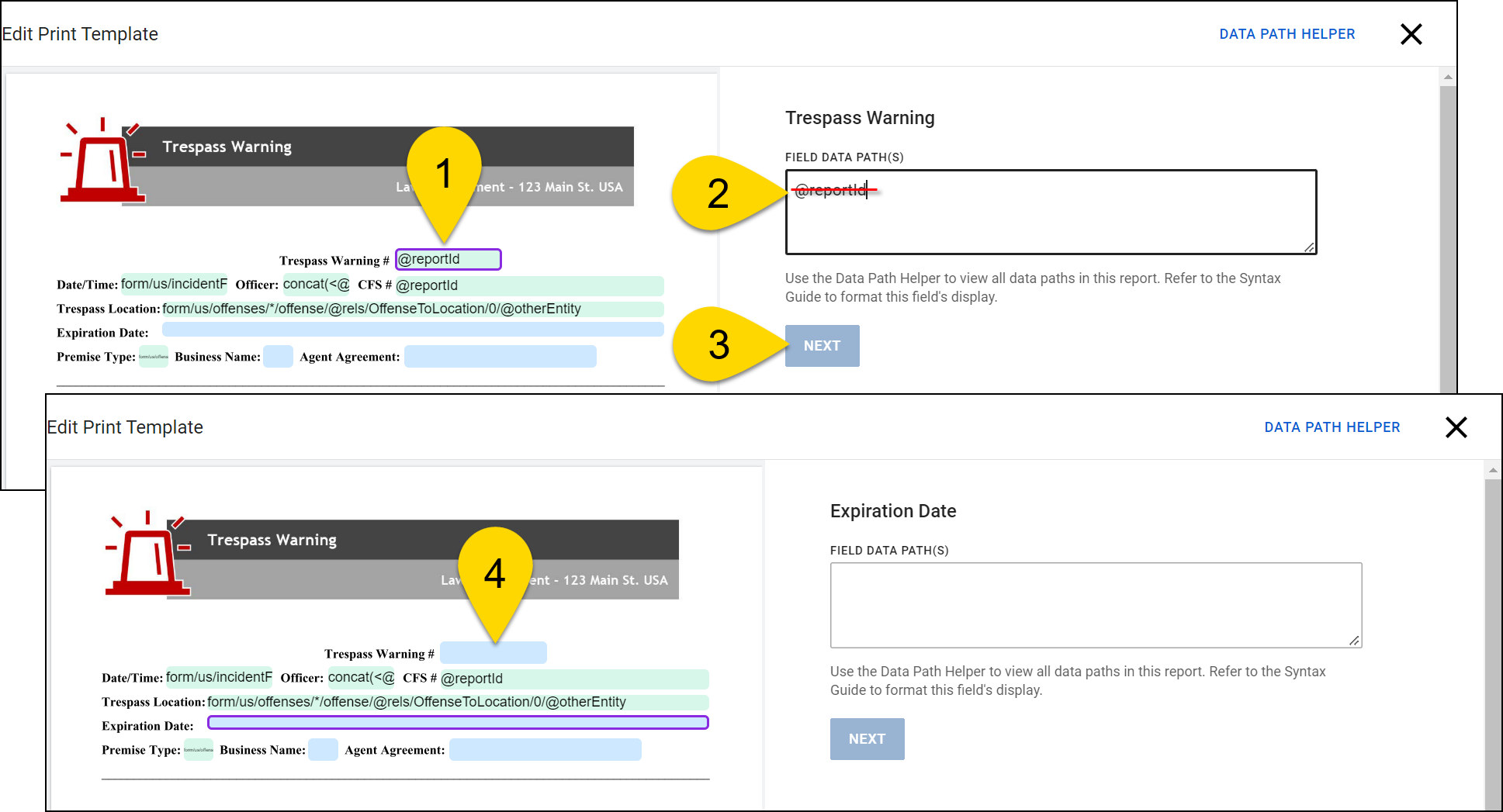
Task: Select the form/us/incidentF Date/Time field
Action: click(x=174, y=284)
